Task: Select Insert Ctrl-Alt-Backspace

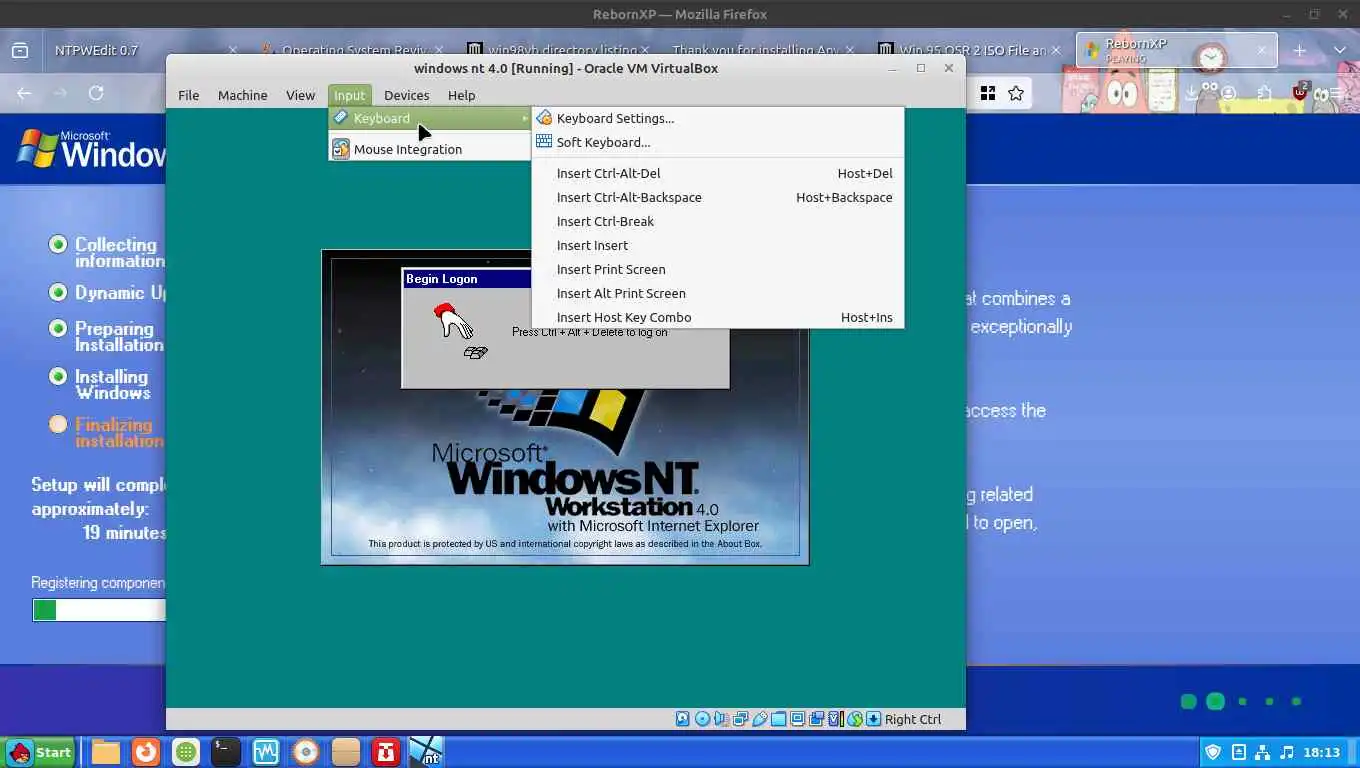Action: [x=718, y=197]
